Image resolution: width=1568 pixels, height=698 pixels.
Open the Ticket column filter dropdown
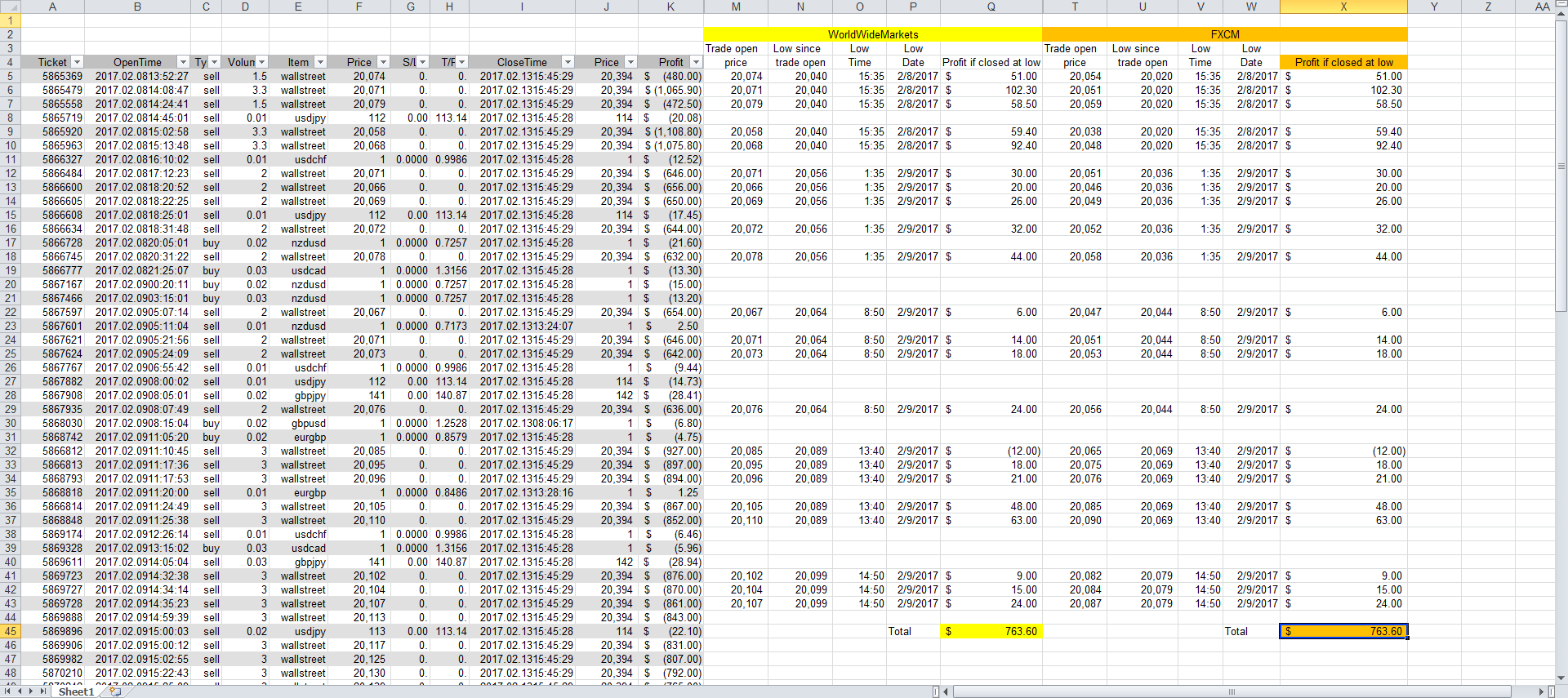[77, 62]
